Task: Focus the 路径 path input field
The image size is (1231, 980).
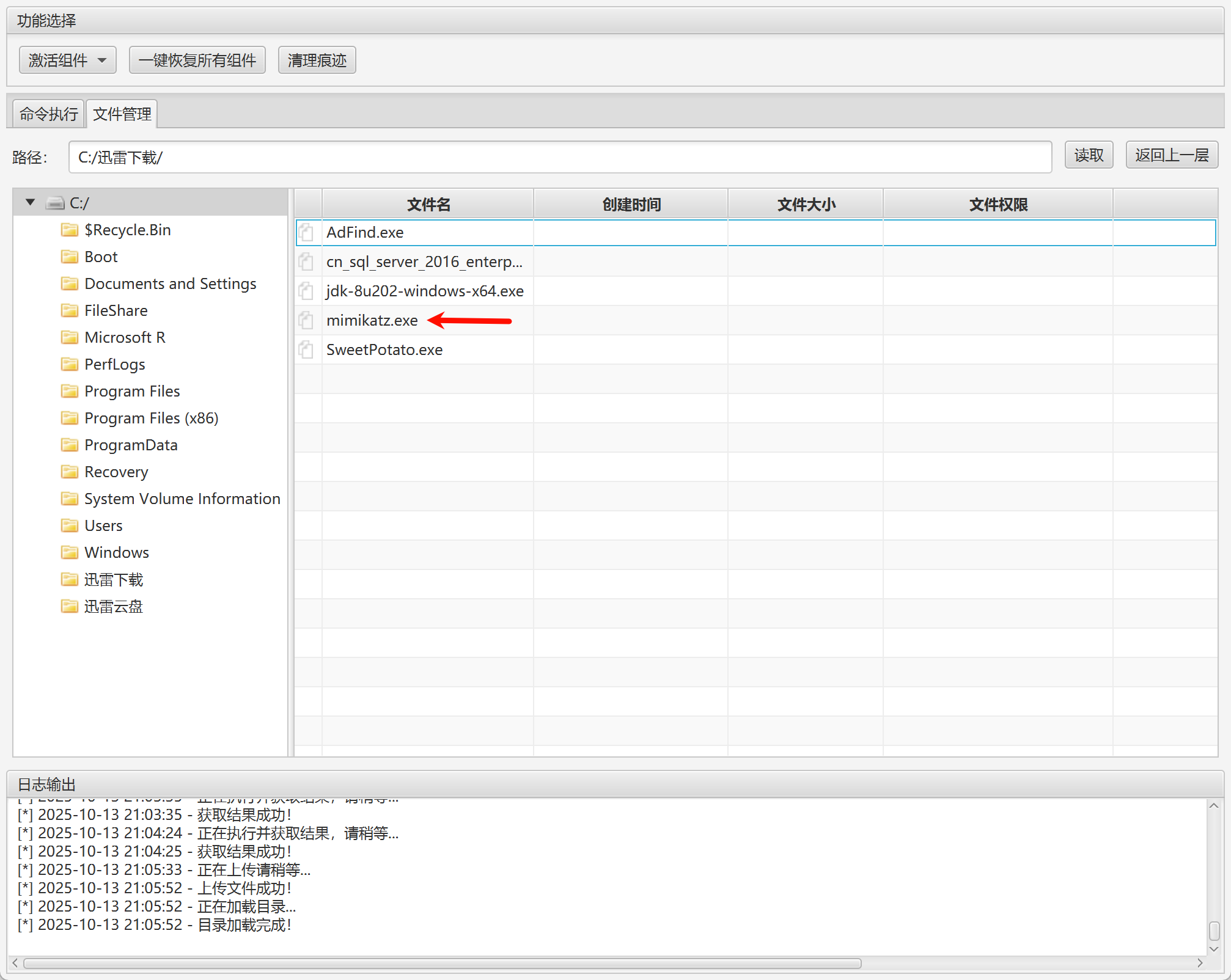Action: pyautogui.click(x=559, y=158)
